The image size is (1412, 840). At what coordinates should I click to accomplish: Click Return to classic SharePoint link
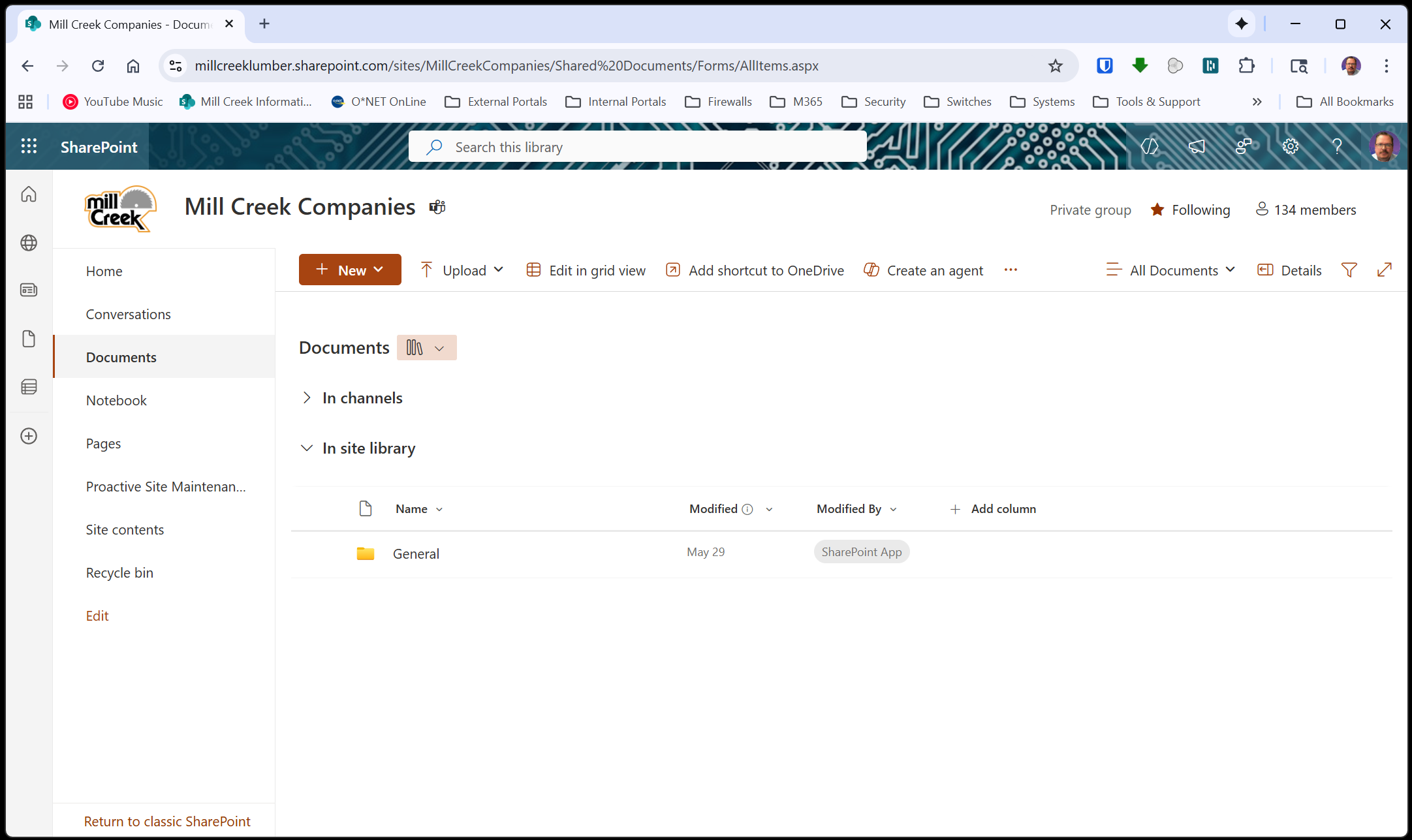[x=167, y=821]
